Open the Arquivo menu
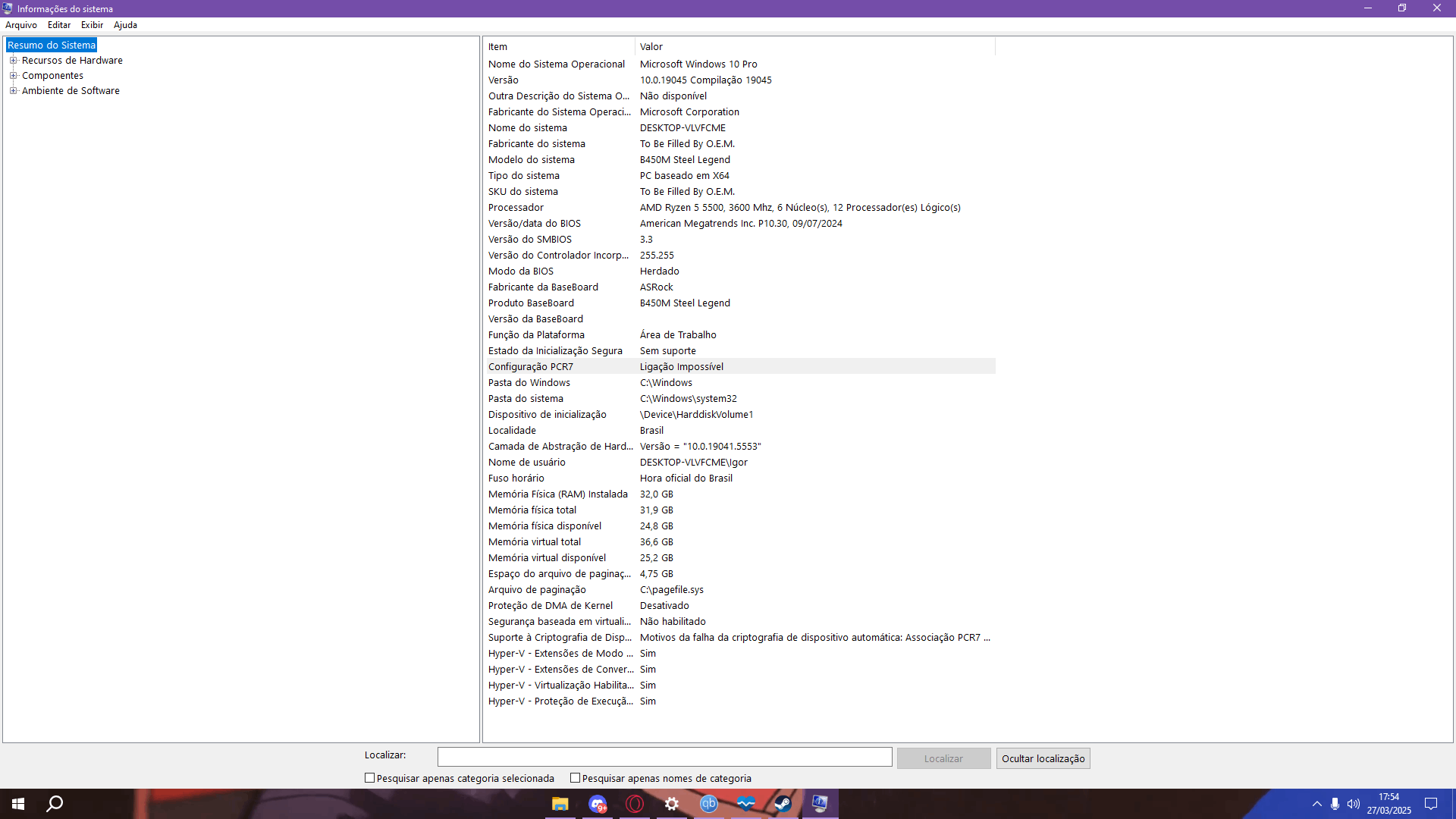Image resolution: width=1456 pixels, height=819 pixels. pos(21,25)
